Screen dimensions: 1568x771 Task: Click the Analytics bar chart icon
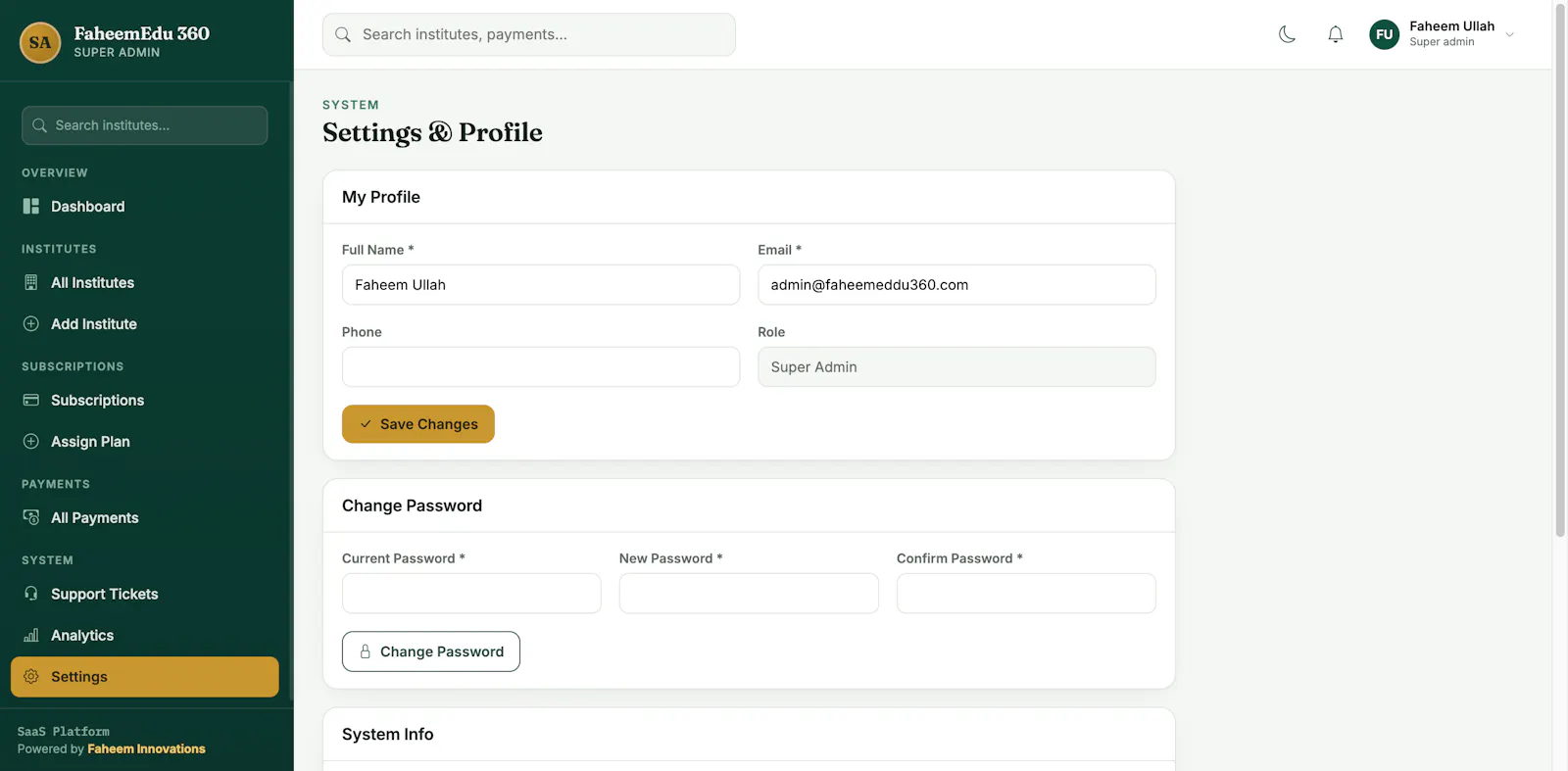coord(31,635)
